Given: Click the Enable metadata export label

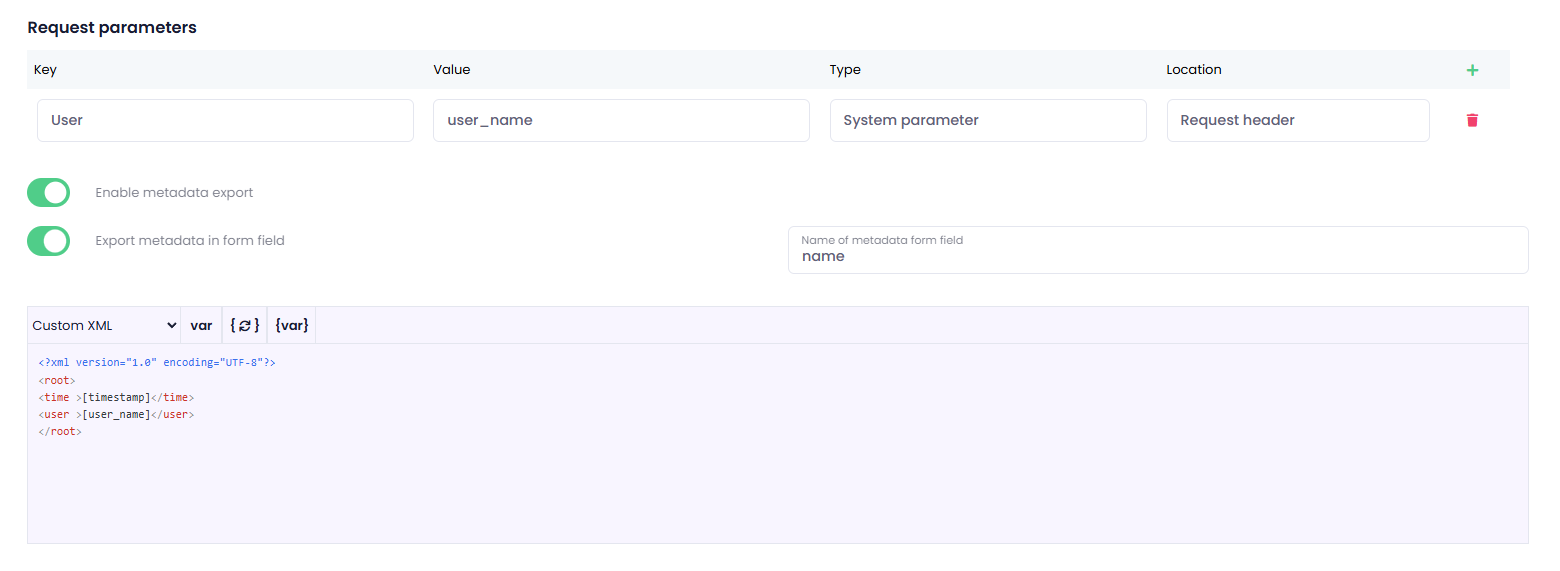Looking at the screenshot, I should 174,192.
